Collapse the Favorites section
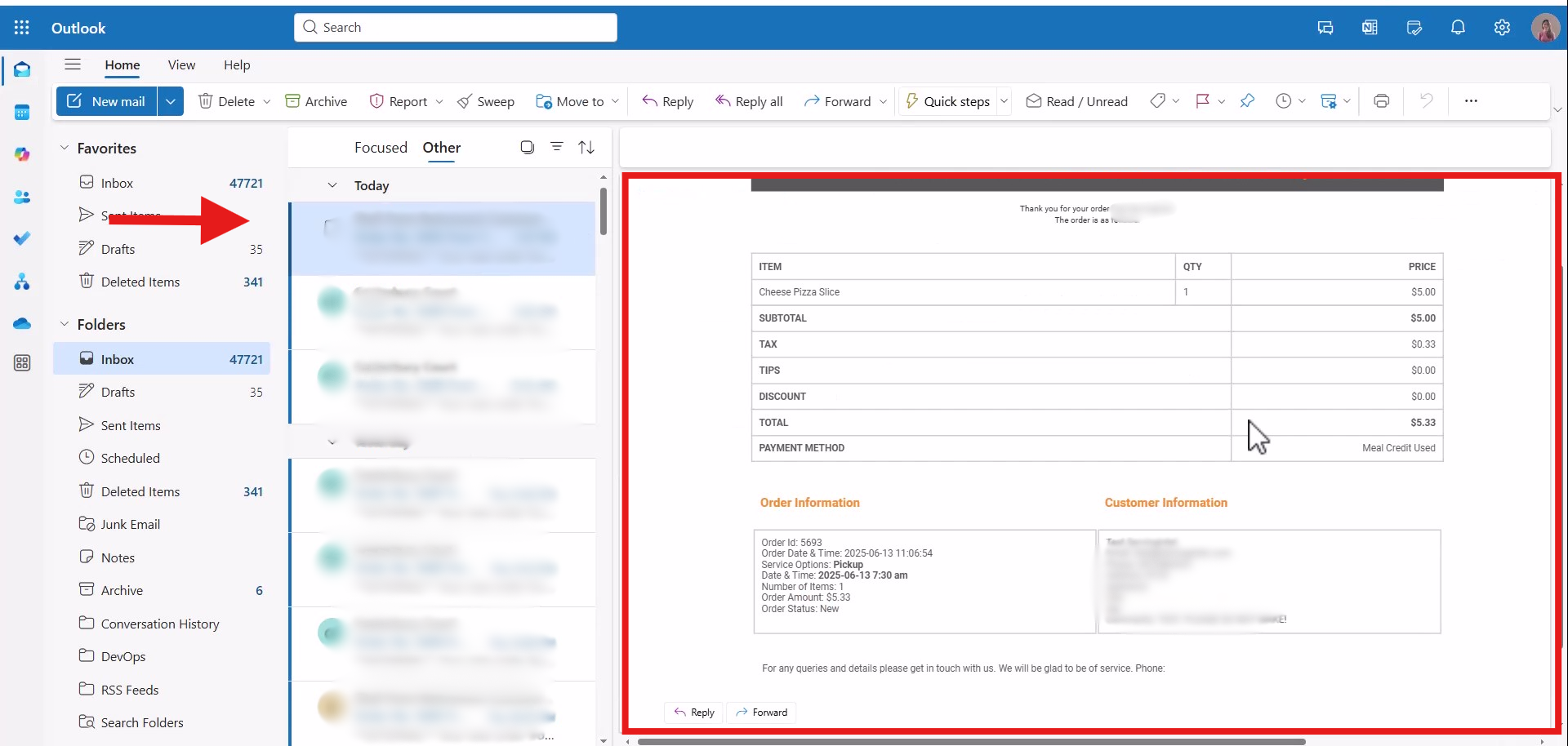Viewport: 1568px width, 746px height. [x=65, y=148]
